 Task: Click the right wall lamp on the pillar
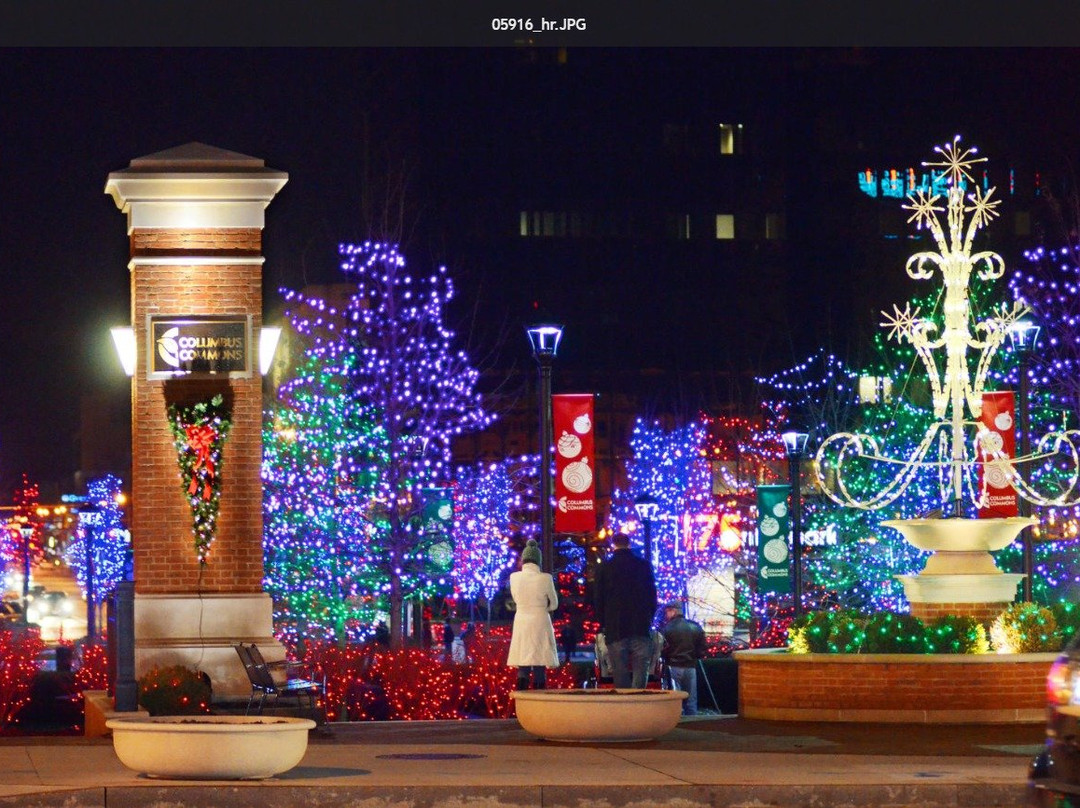[x=270, y=349]
